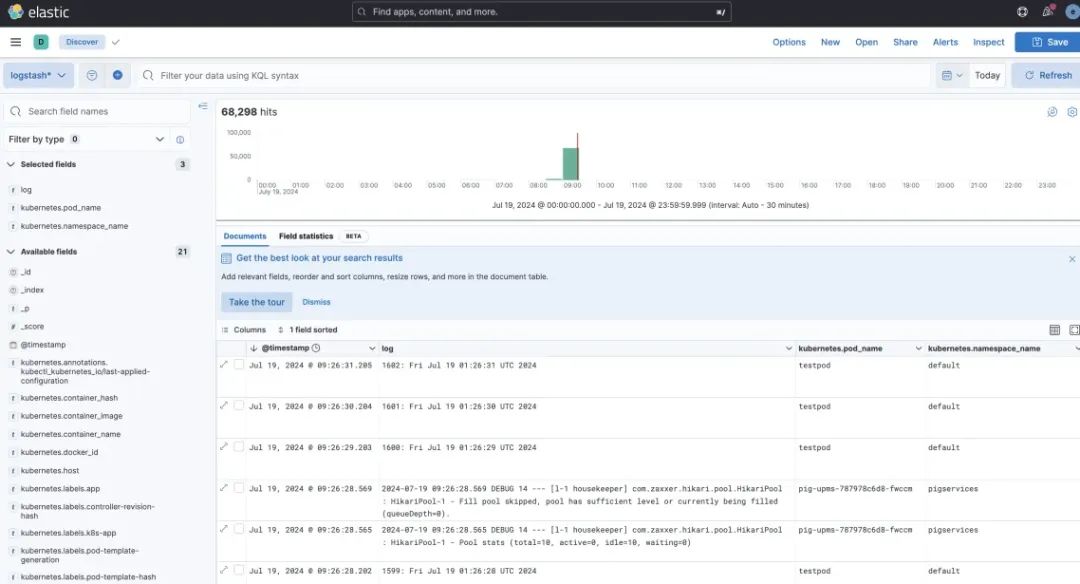Expand document row for 09:26:28.565
Viewport: 1080px width, 584px height.
[x=224, y=529]
